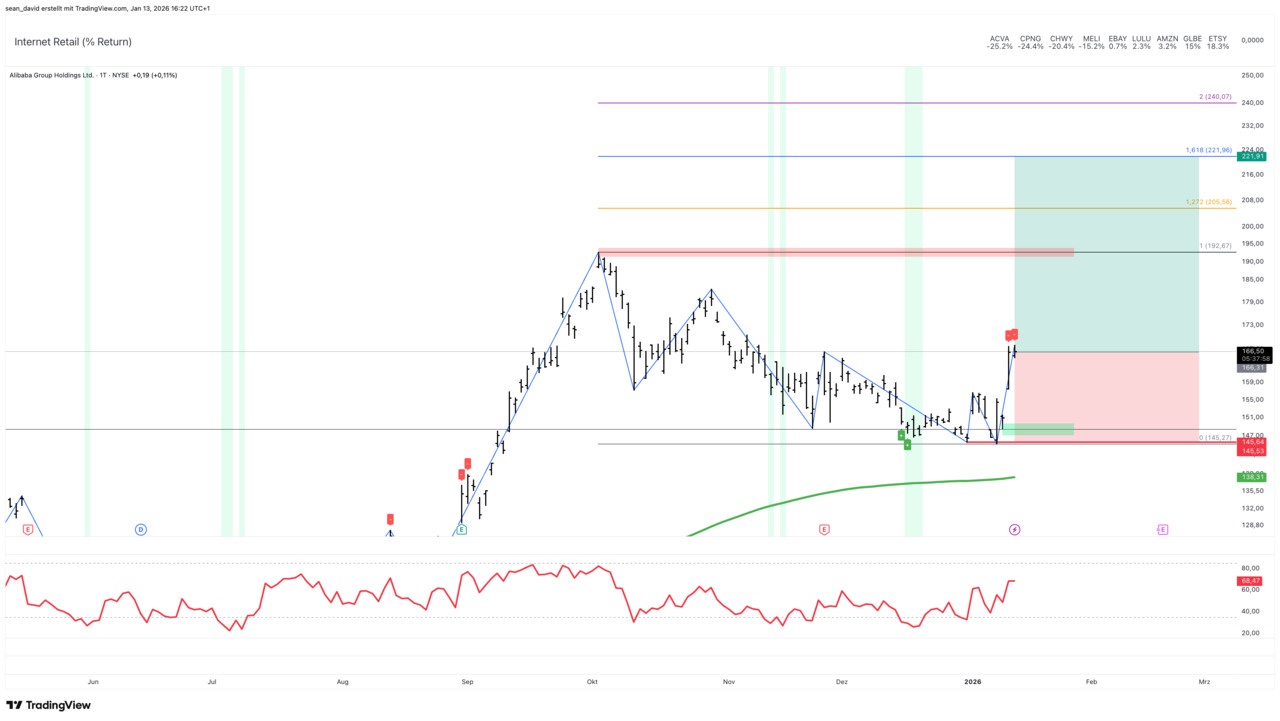Click the red earnings E marker before June
1280x721 pixels.
[x=28, y=529]
